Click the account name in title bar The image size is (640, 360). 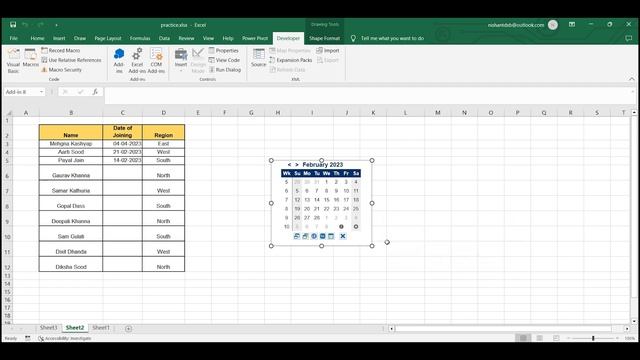click(x=516, y=25)
